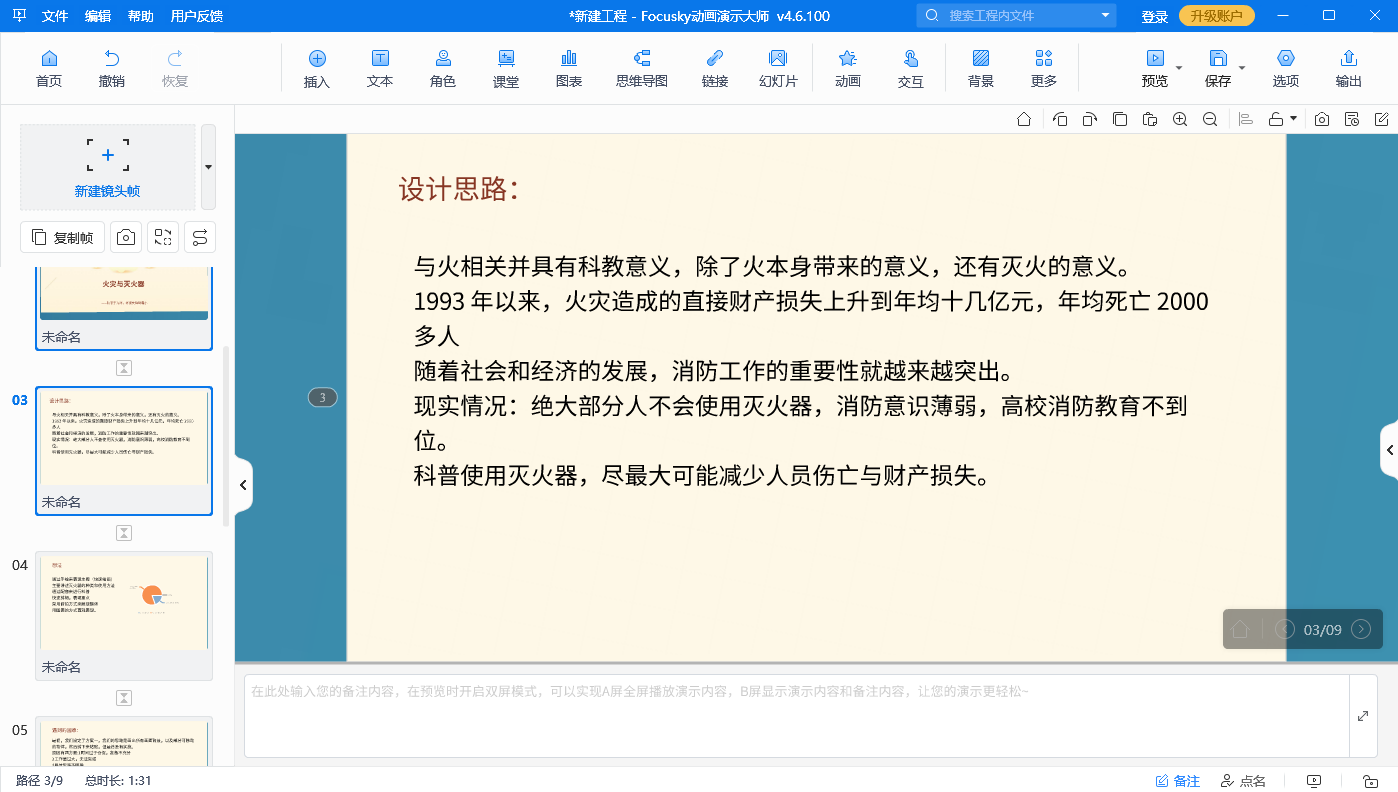
Task: Open the 思维导图 mind map tool
Action: pos(642,68)
